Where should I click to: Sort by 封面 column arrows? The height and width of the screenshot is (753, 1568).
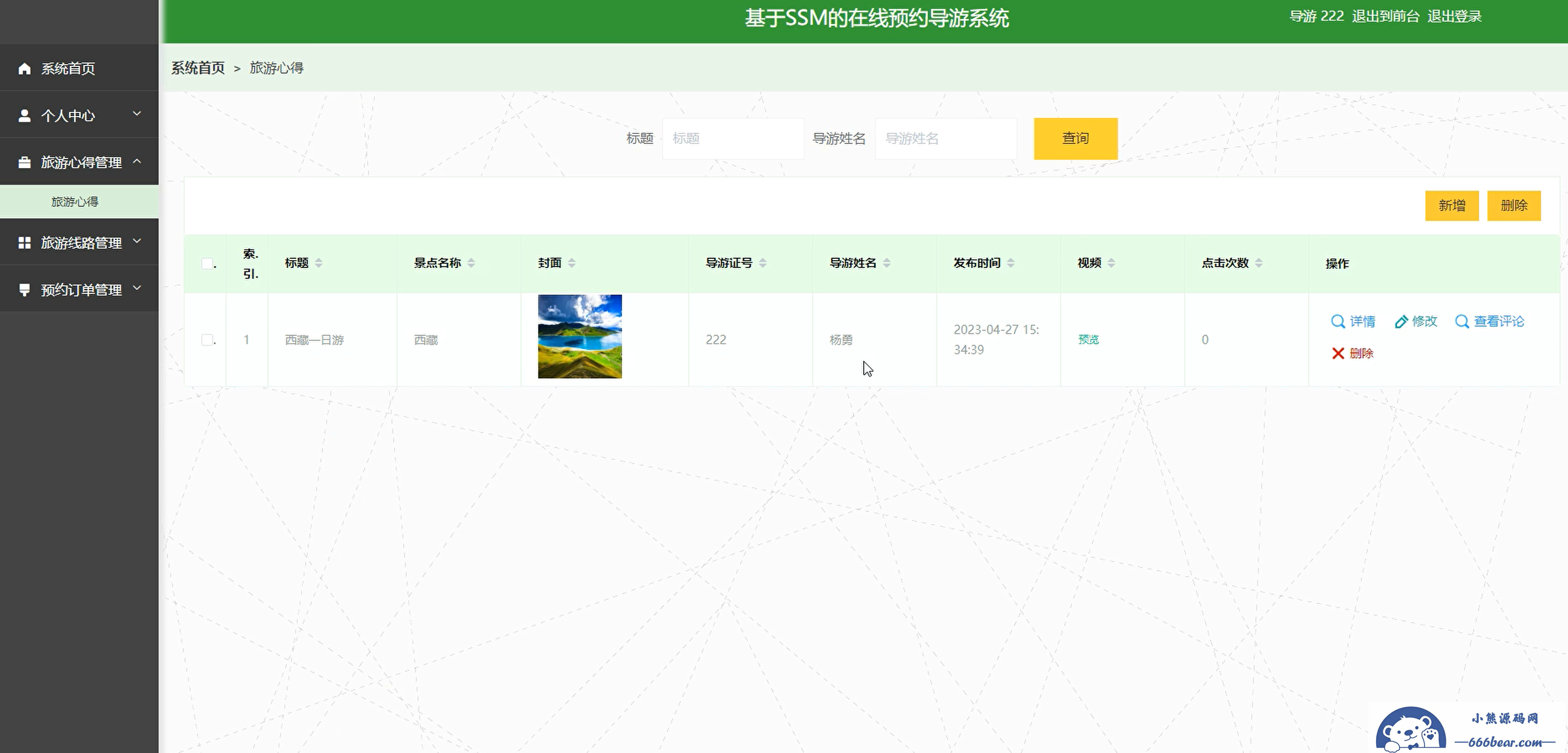coord(571,263)
